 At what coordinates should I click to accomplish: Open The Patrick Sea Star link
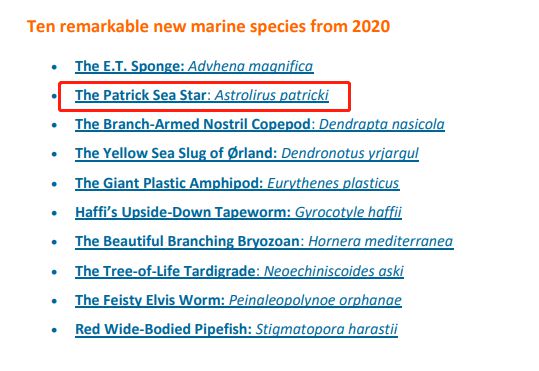141,95
